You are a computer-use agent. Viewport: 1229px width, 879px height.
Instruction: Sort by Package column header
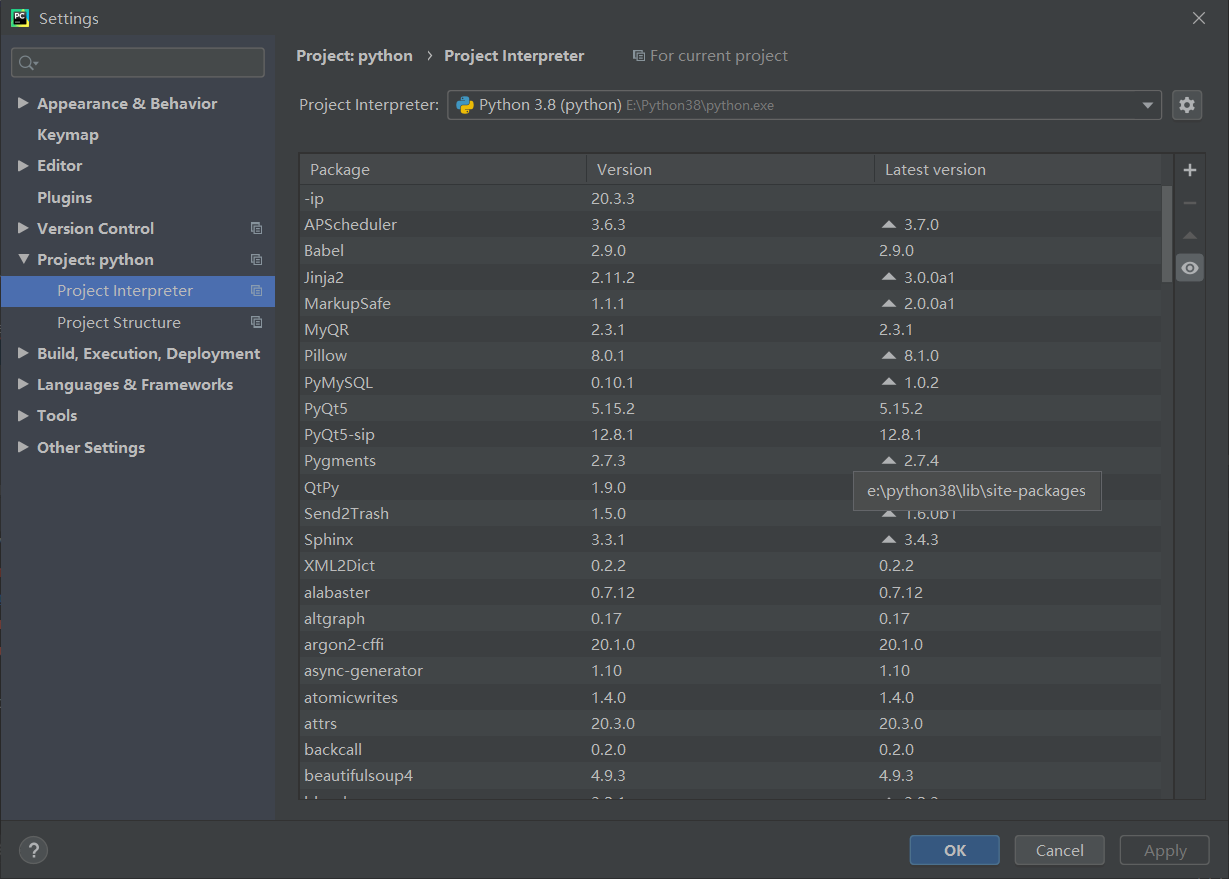[x=443, y=169]
